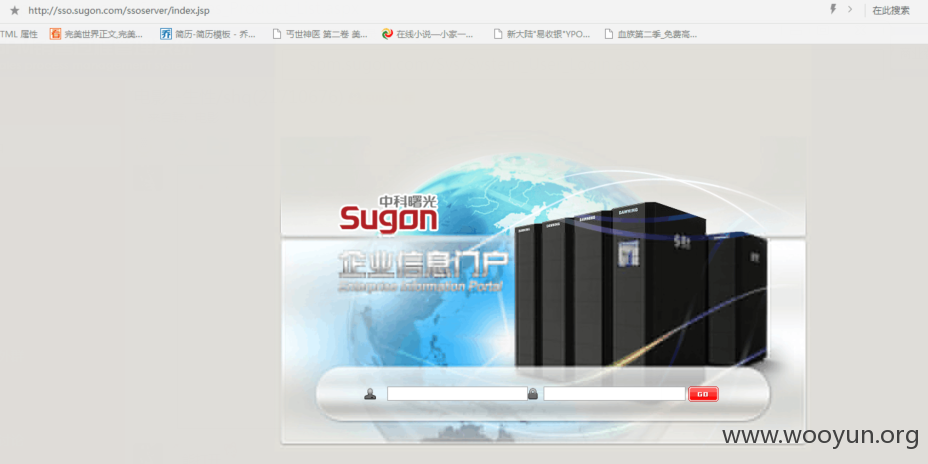928x464 pixels.
Task: Click the 企业信息门户 portal title
Action: click(423, 265)
